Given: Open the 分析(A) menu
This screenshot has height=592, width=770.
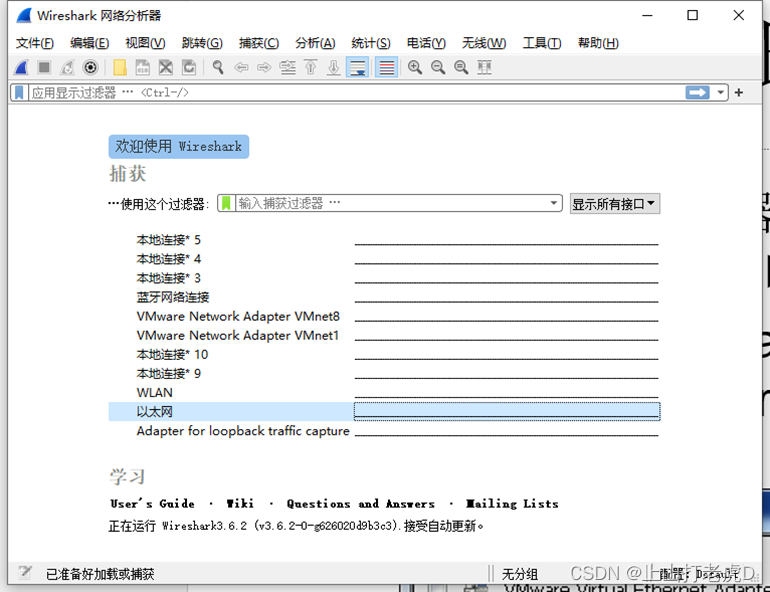Looking at the screenshot, I should pos(315,43).
